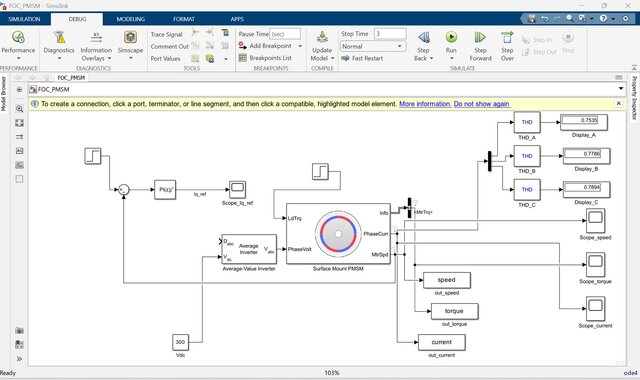Click the Undo icon in the quick access toolbar
Screen dimensions: 640x380
[x=544, y=19]
